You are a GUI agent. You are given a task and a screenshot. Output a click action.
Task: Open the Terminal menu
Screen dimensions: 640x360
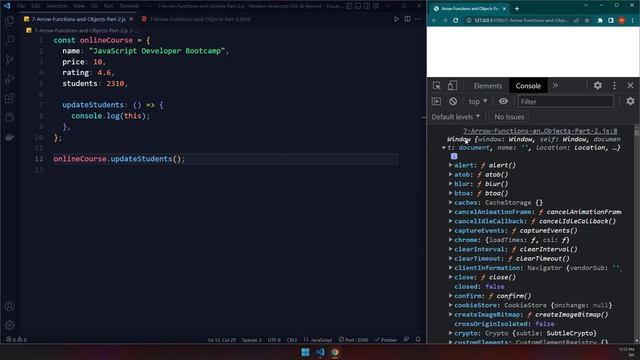(129, 6)
